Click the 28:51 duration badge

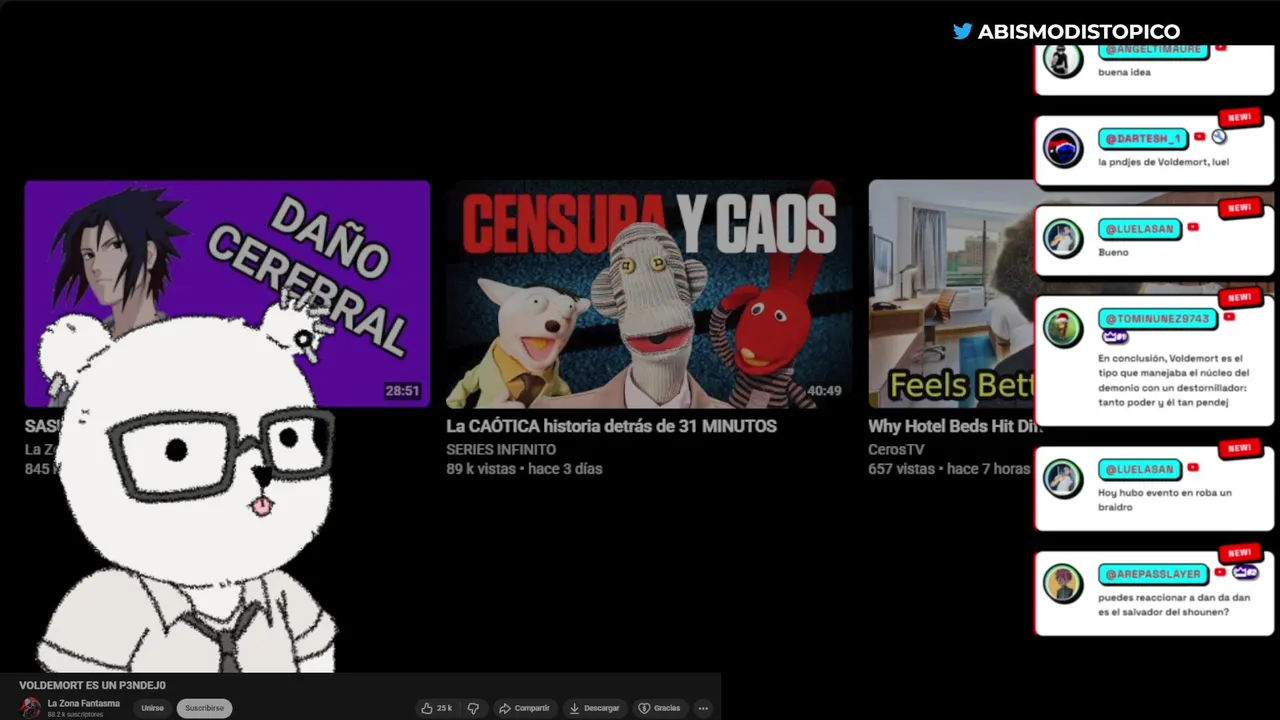[402, 391]
